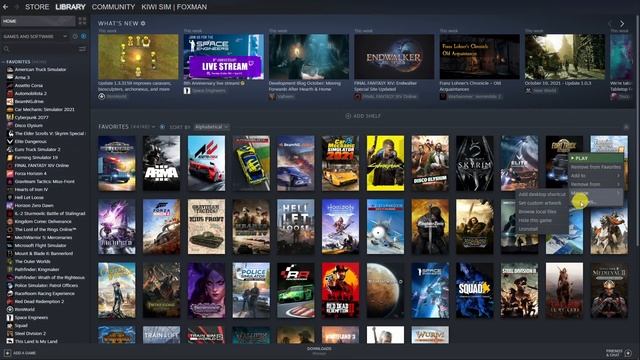
Task: Open Friends & Chat
Action: coord(619,353)
